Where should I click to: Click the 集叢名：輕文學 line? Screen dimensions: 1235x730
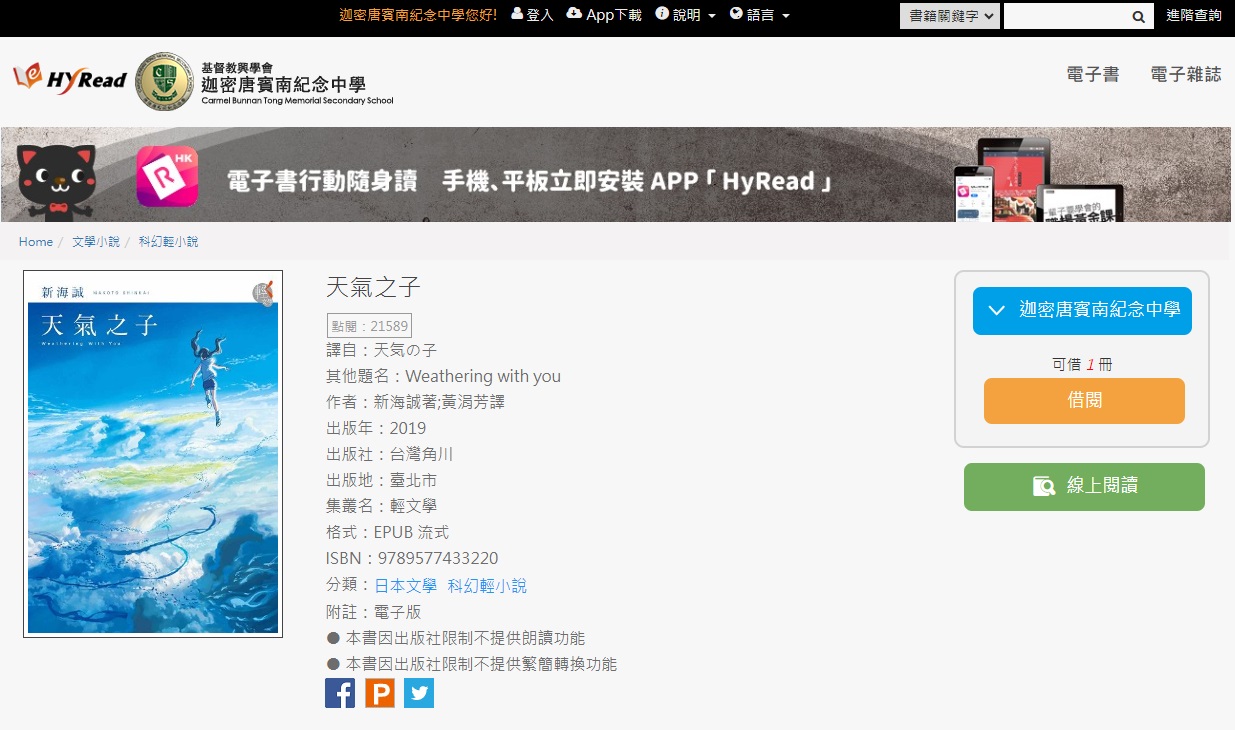(x=382, y=506)
